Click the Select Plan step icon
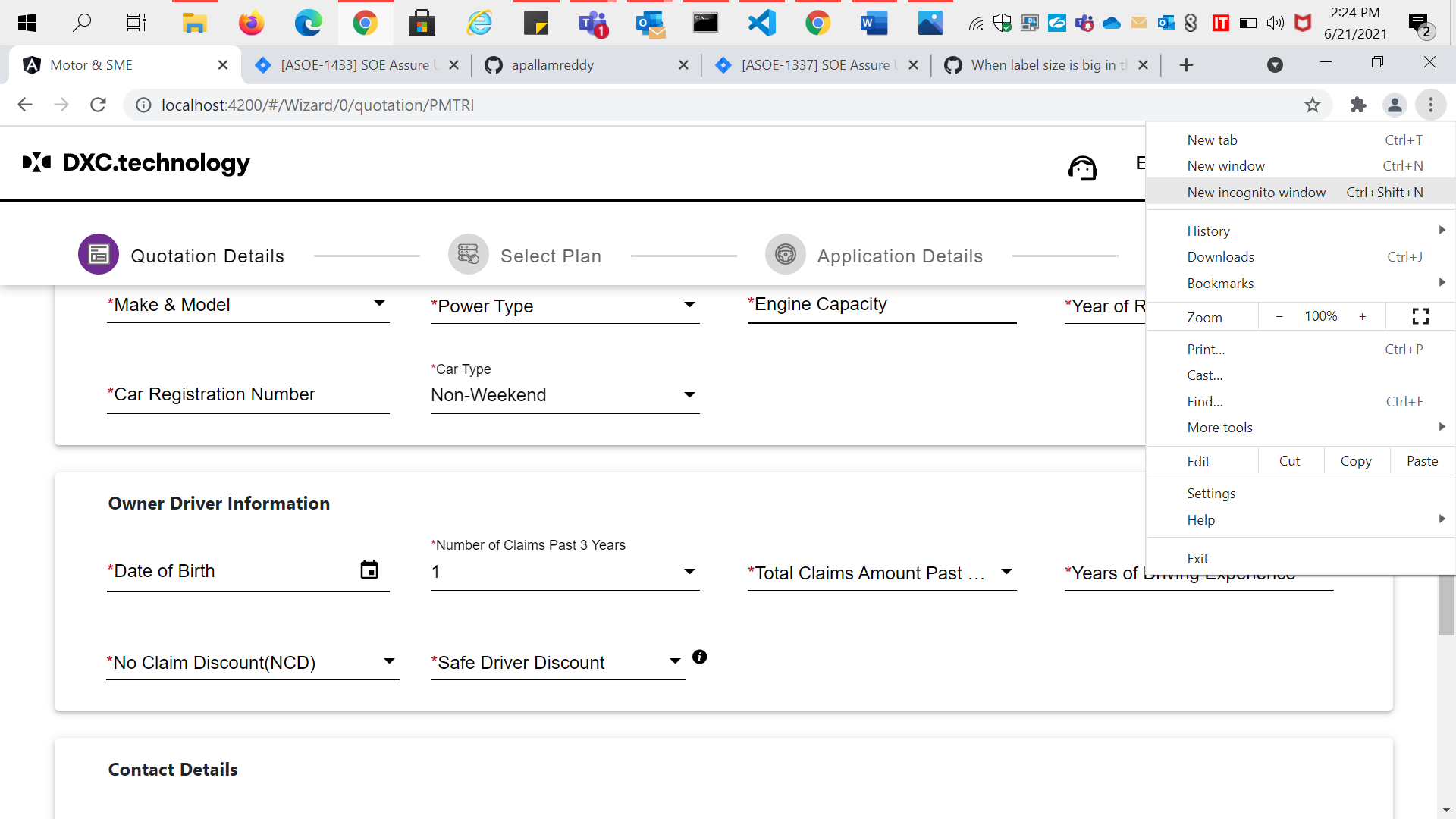The image size is (1456, 819). [x=468, y=254]
